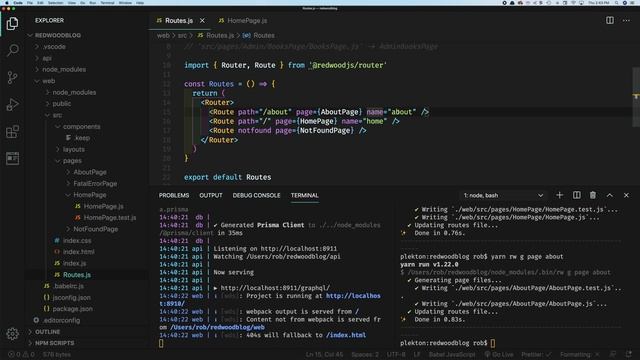Close the Routes.js editor tab
Image resolution: width=640 pixels, height=360 pixels.
coord(202,20)
